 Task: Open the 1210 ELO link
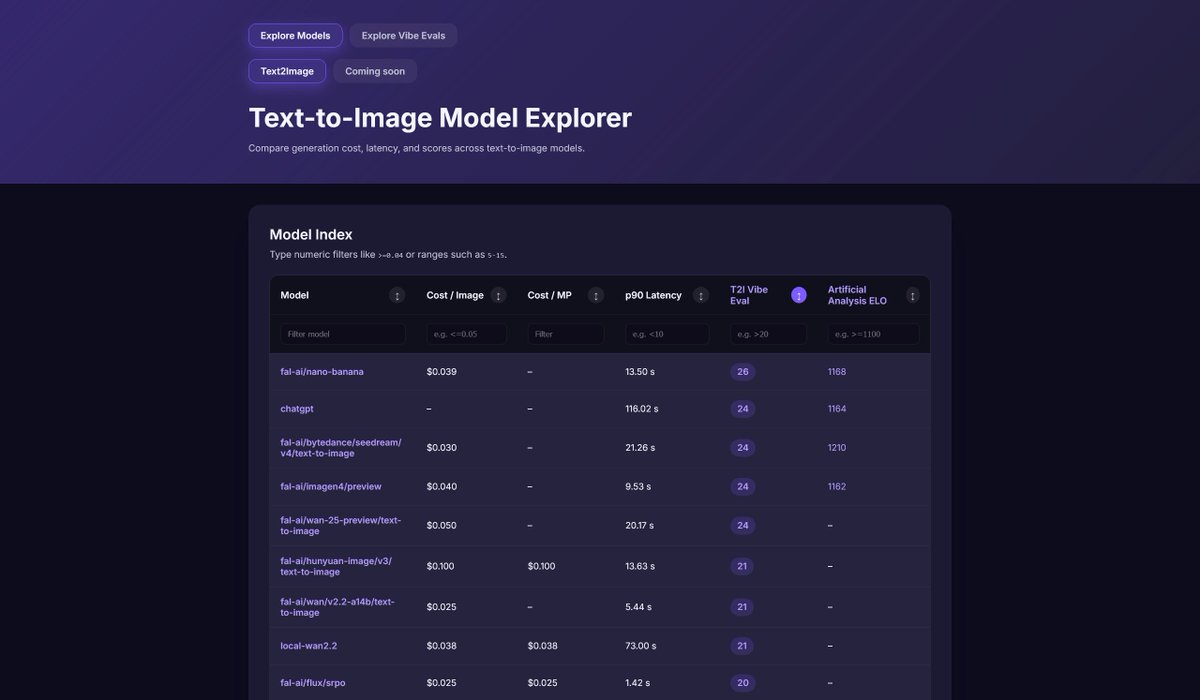pyautogui.click(x=837, y=448)
